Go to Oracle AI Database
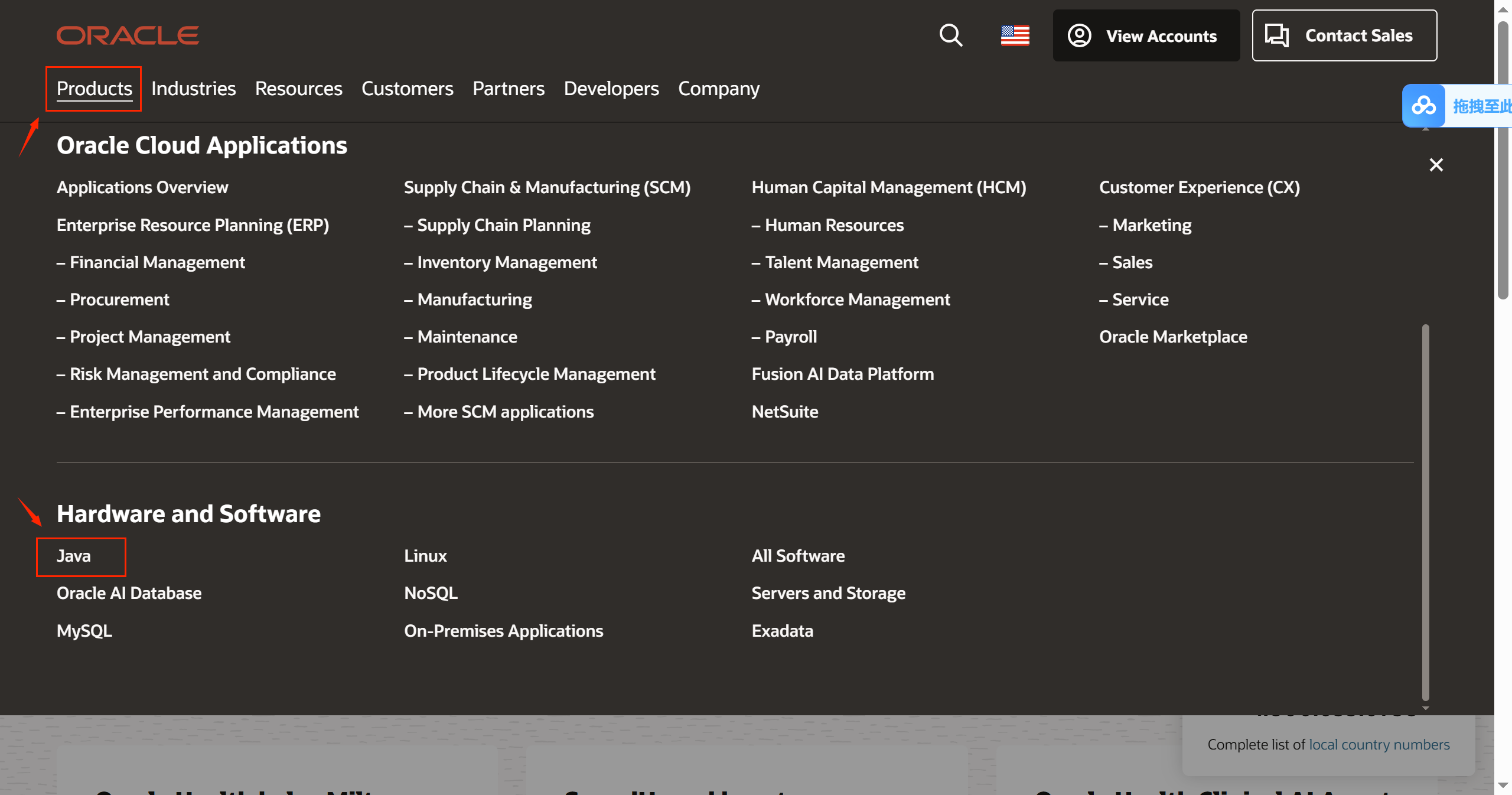Viewport: 1512px width, 795px height. point(129,593)
